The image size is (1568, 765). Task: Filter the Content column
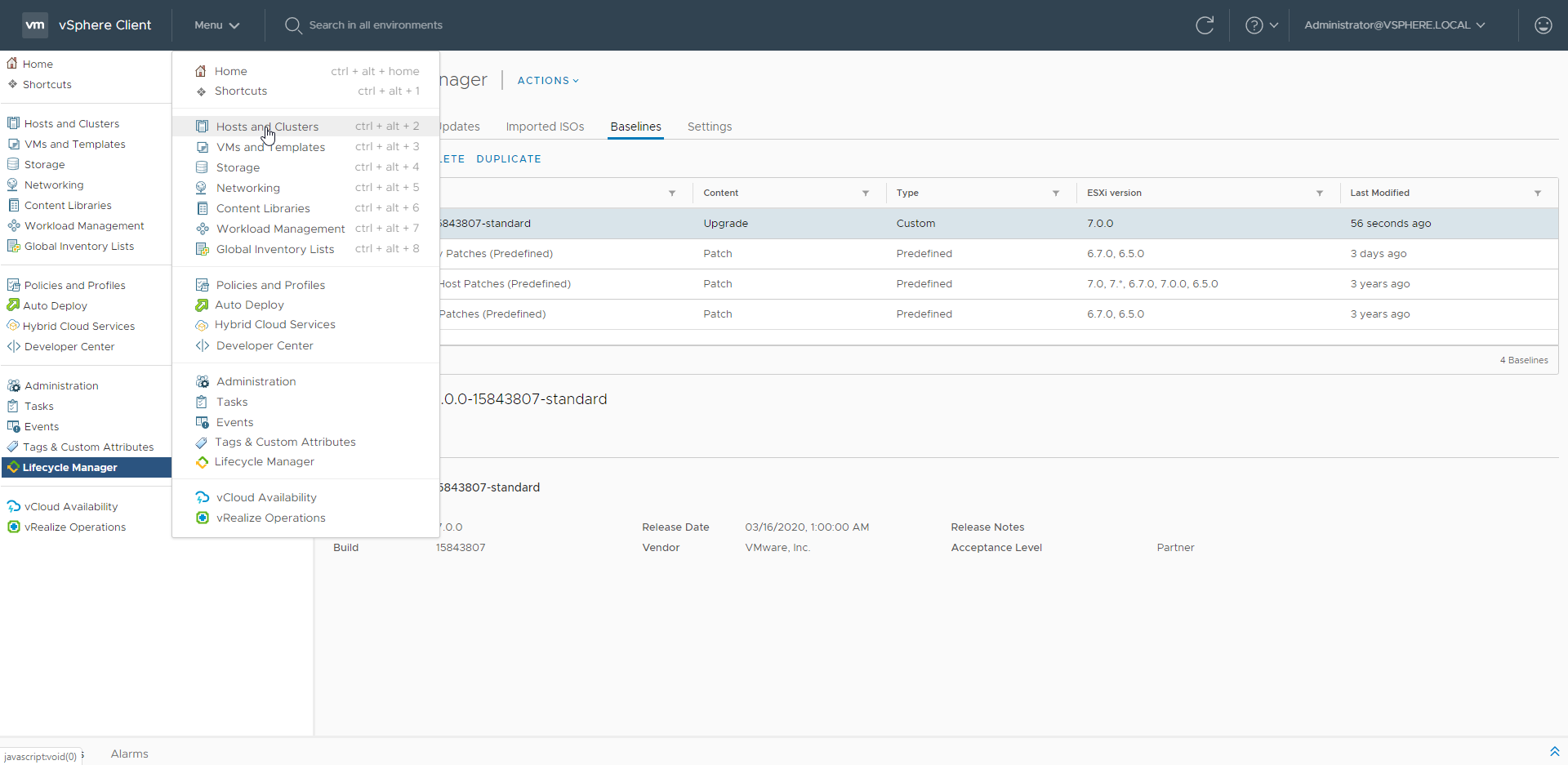coord(866,193)
